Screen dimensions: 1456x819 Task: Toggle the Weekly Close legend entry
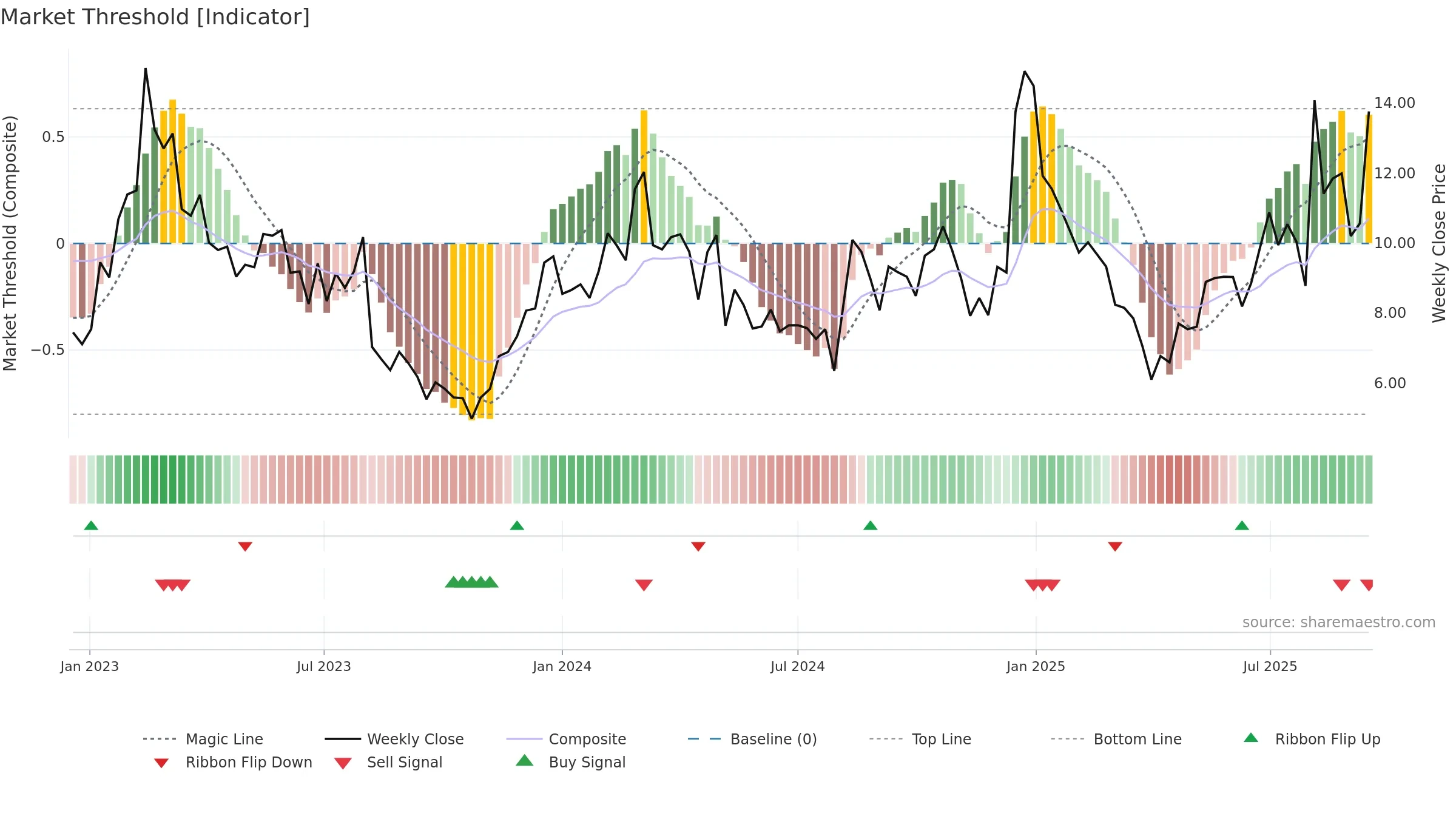click(x=394, y=739)
